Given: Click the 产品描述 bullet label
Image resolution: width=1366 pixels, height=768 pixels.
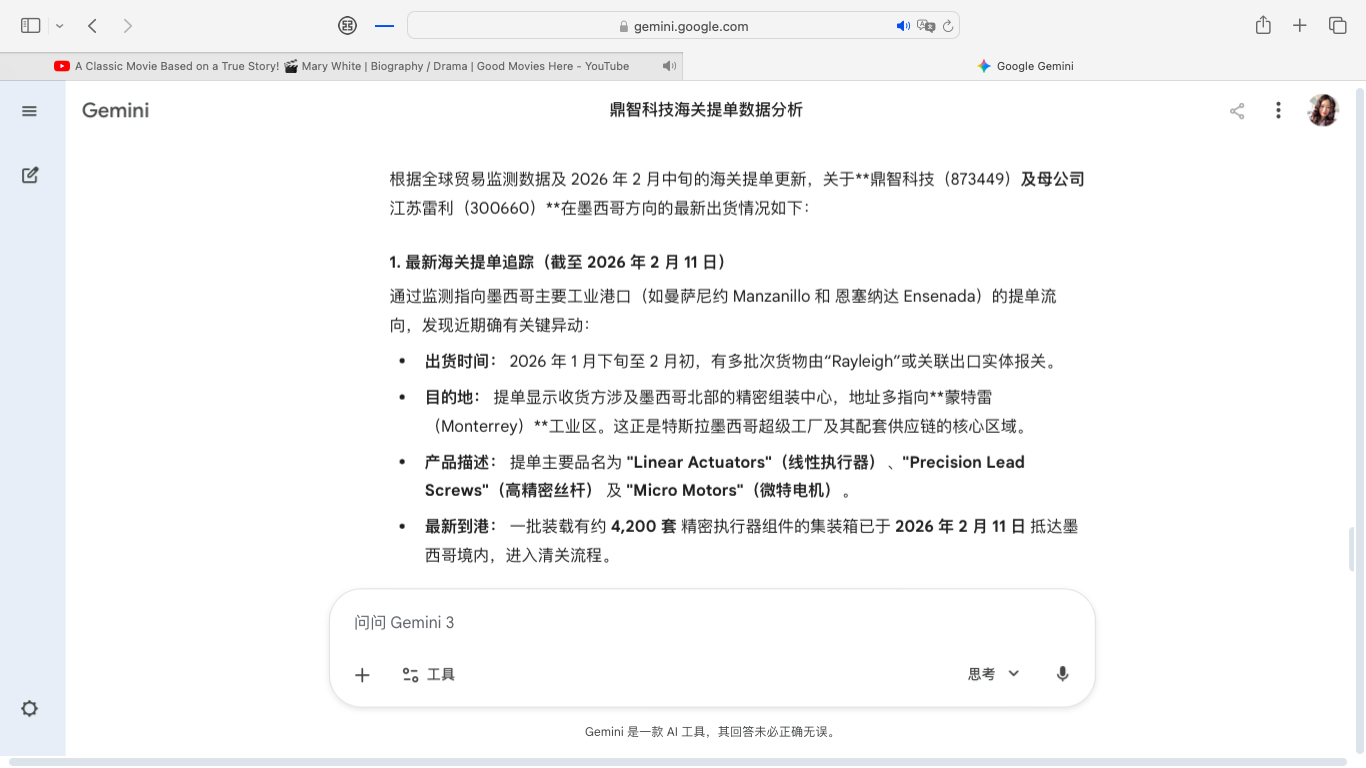Looking at the screenshot, I should pyautogui.click(x=461, y=462).
